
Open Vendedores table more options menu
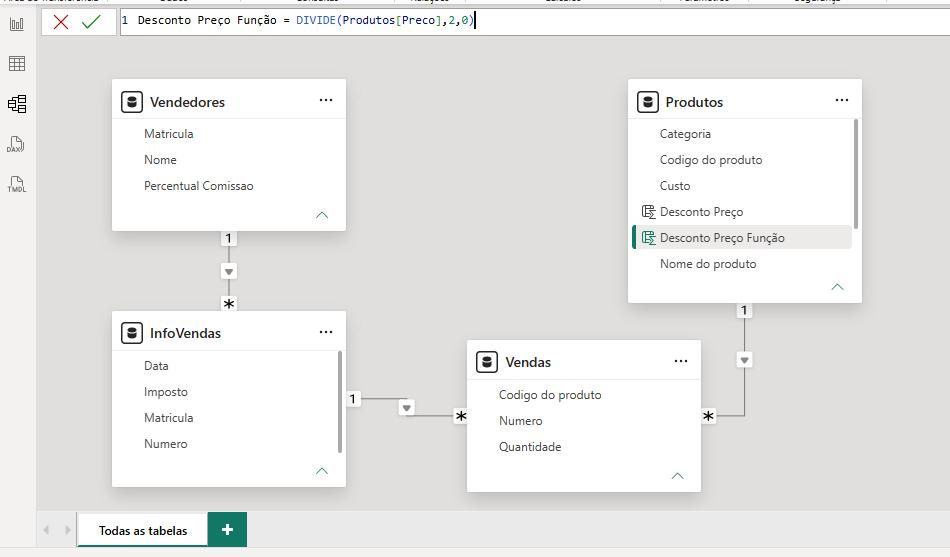[326, 100]
